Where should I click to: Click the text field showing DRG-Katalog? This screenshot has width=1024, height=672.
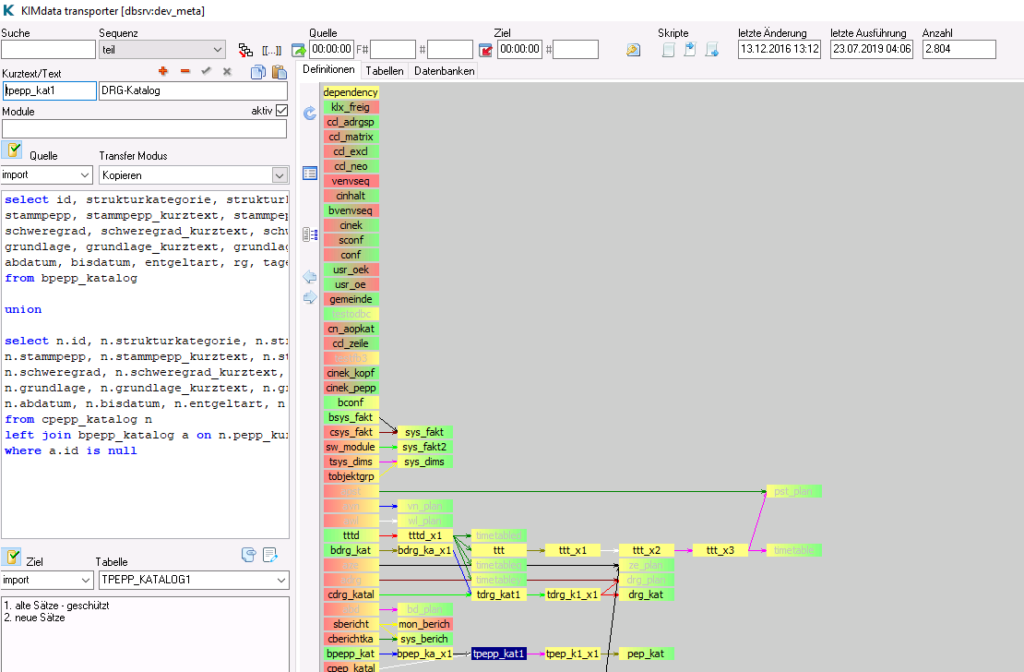(x=193, y=91)
